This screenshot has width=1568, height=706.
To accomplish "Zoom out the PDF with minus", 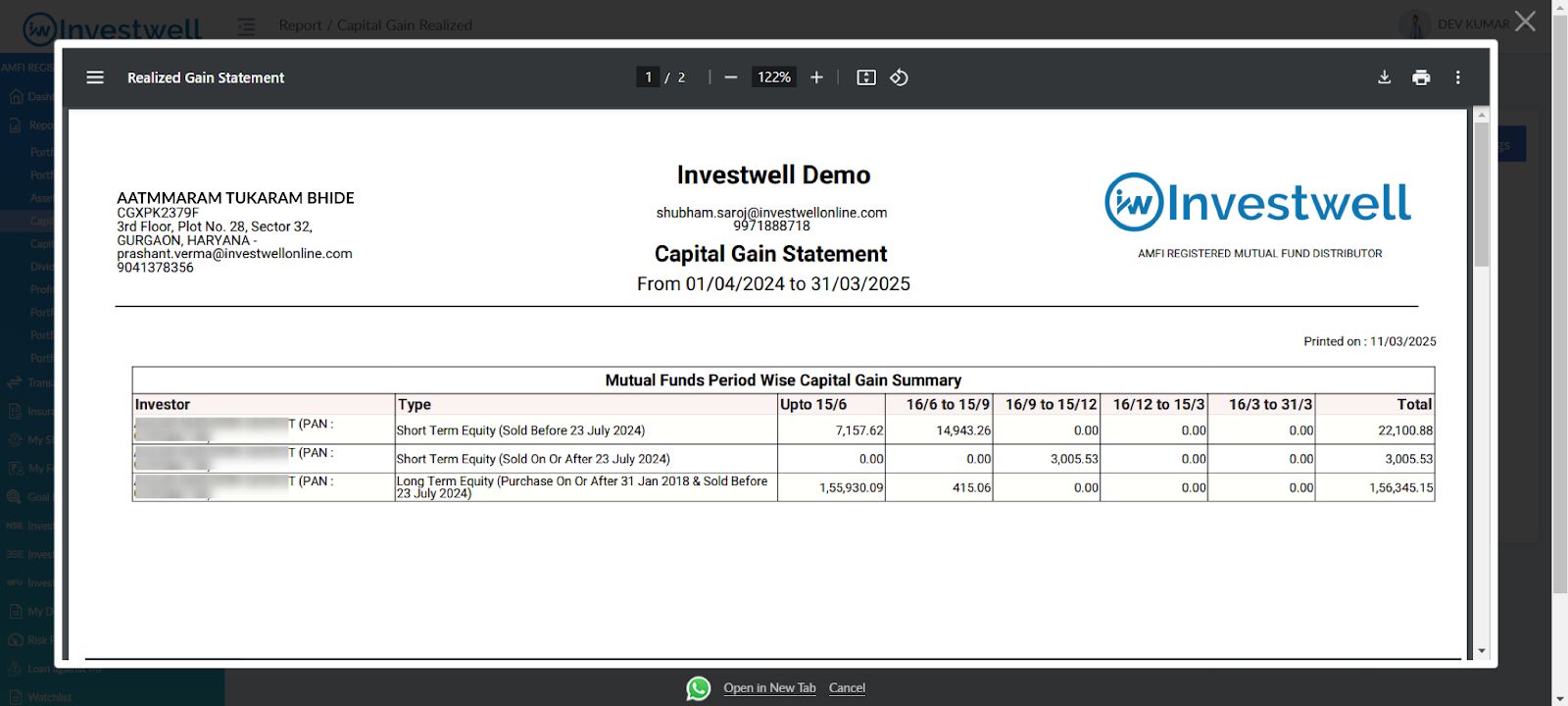I will (731, 77).
